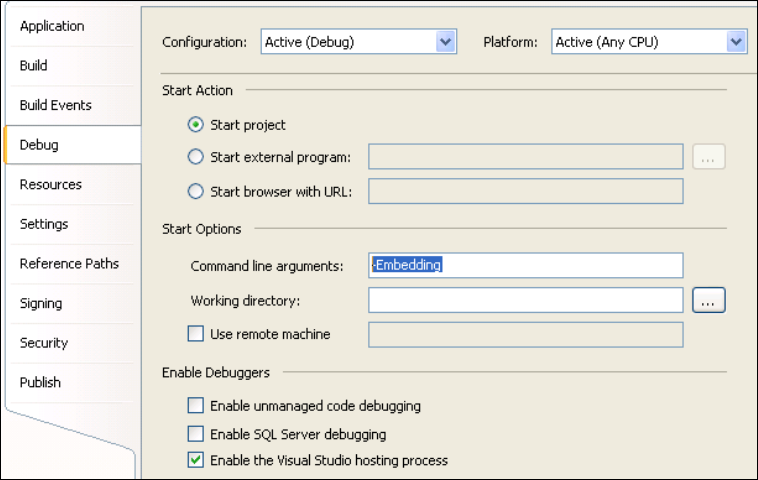Viewport: 758px width, 480px height.
Task: Enable the Use remote machine checkbox
Action: [x=196, y=334]
